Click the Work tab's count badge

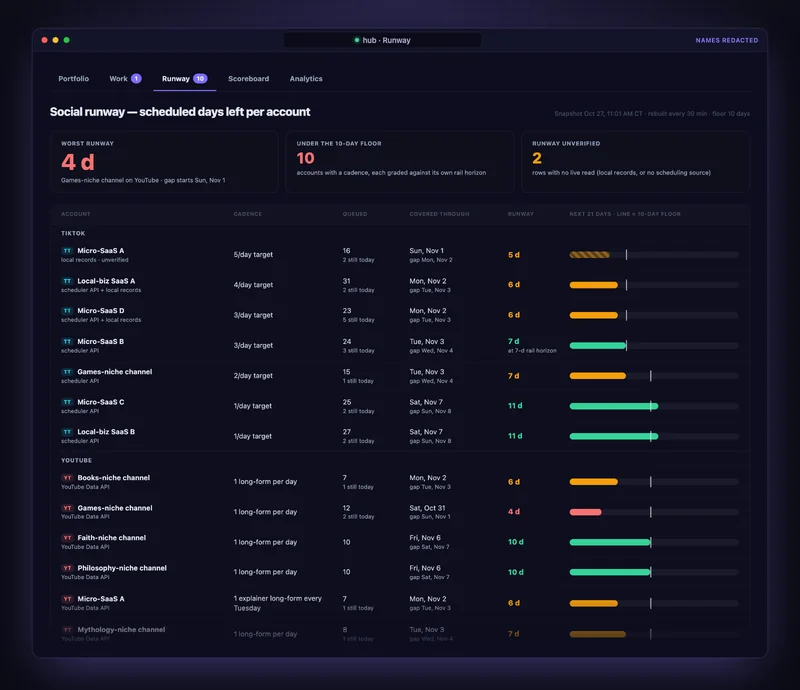(136, 79)
